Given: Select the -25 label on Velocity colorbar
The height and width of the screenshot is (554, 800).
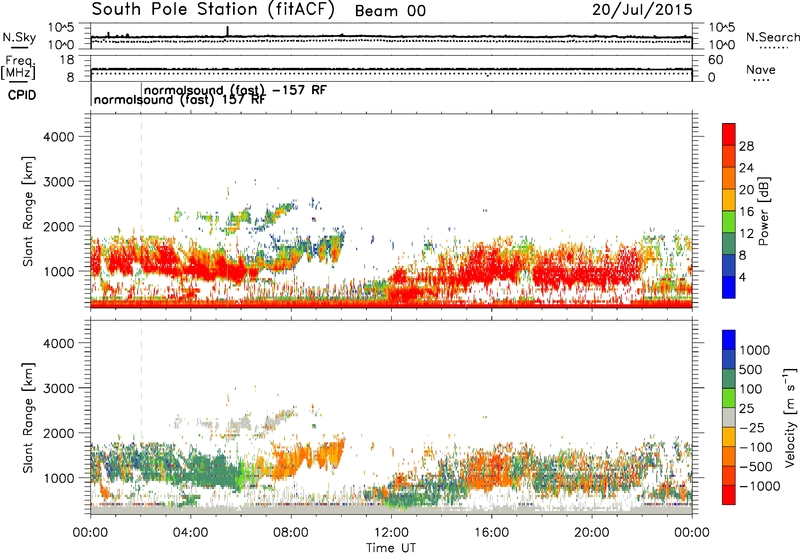Looking at the screenshot, I should [751, 428].
